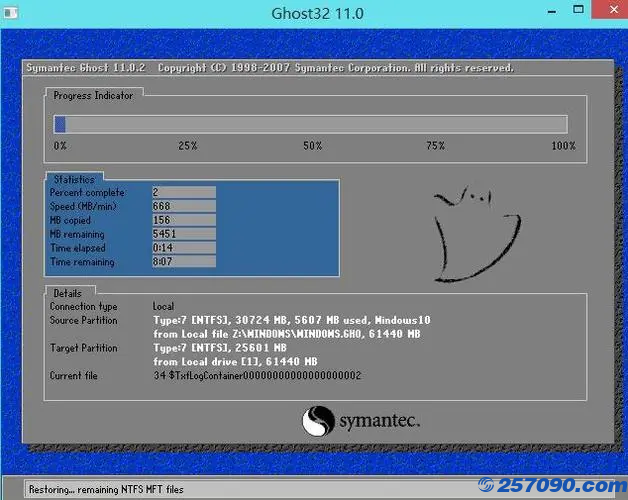Click the restore progress bar

(310, 124)
